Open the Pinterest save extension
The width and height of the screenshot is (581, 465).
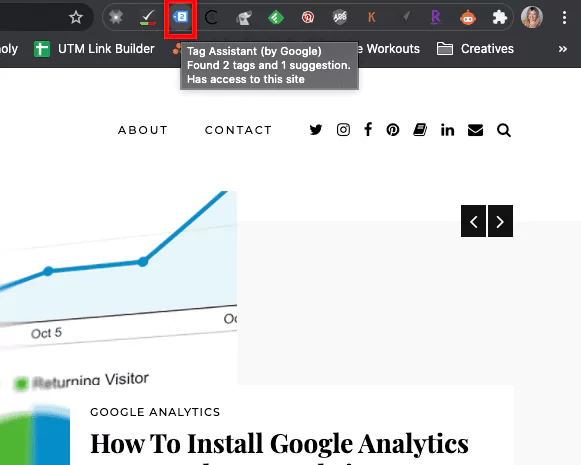[x=308, y=17]
